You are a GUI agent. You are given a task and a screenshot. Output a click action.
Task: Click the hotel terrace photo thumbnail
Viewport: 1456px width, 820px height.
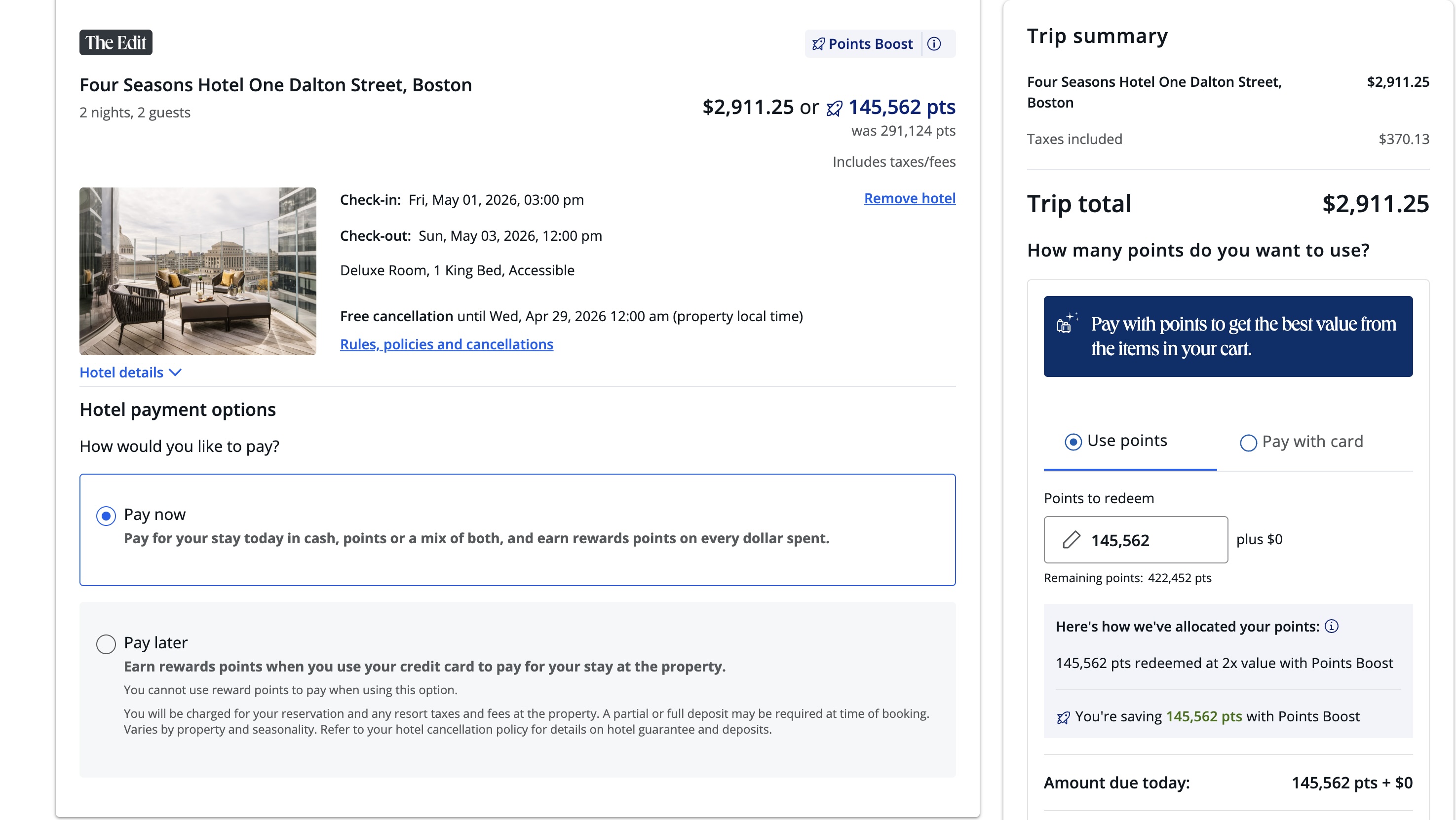[198, 271]
